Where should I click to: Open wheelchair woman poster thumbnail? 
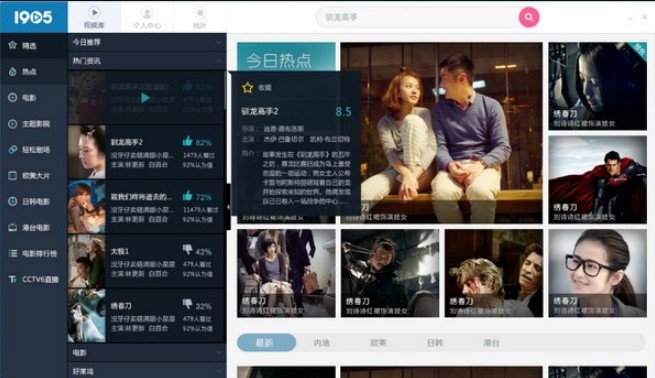286,273
